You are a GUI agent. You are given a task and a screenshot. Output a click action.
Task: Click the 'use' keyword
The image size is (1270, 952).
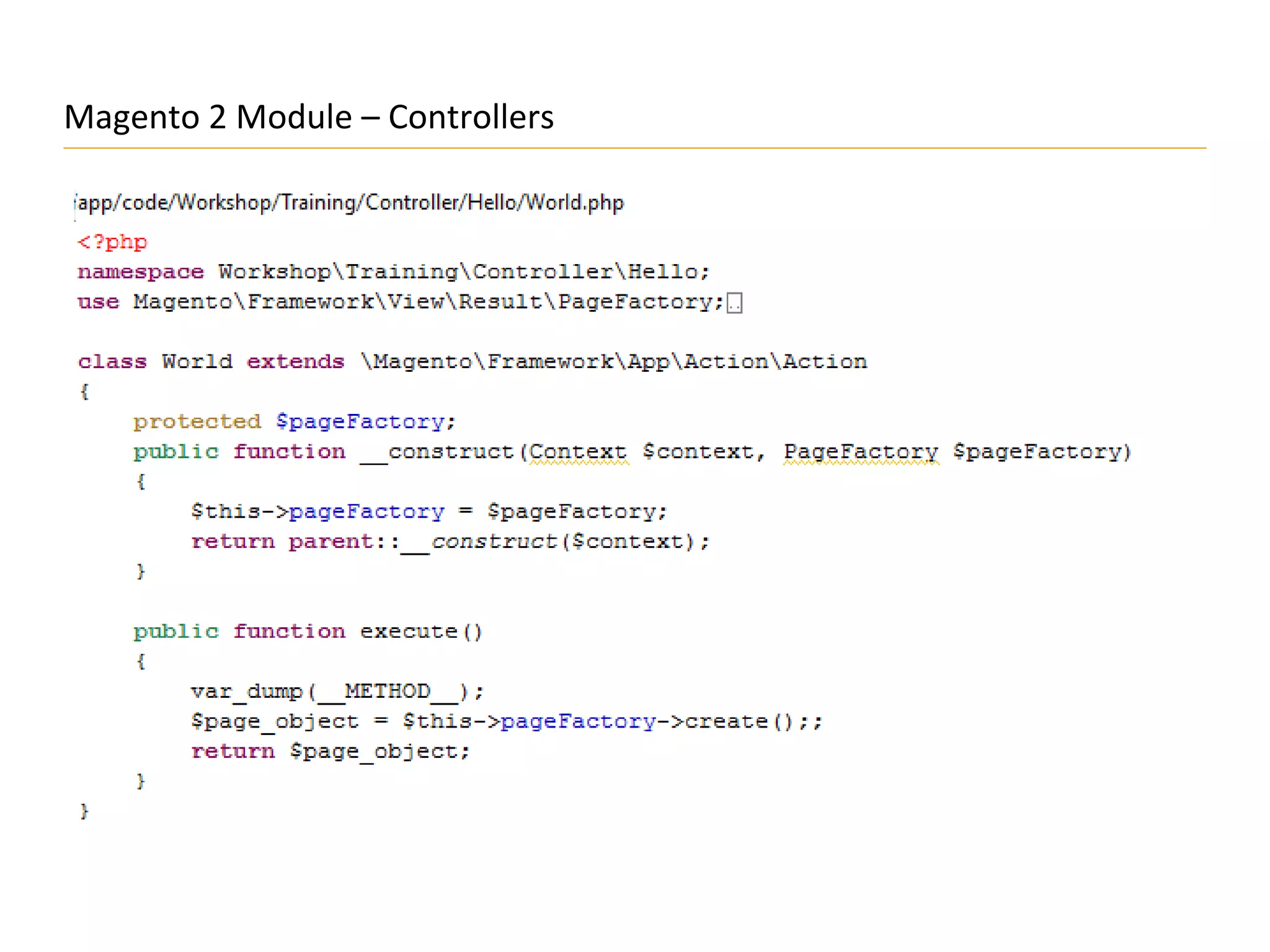tap(98, 302)
